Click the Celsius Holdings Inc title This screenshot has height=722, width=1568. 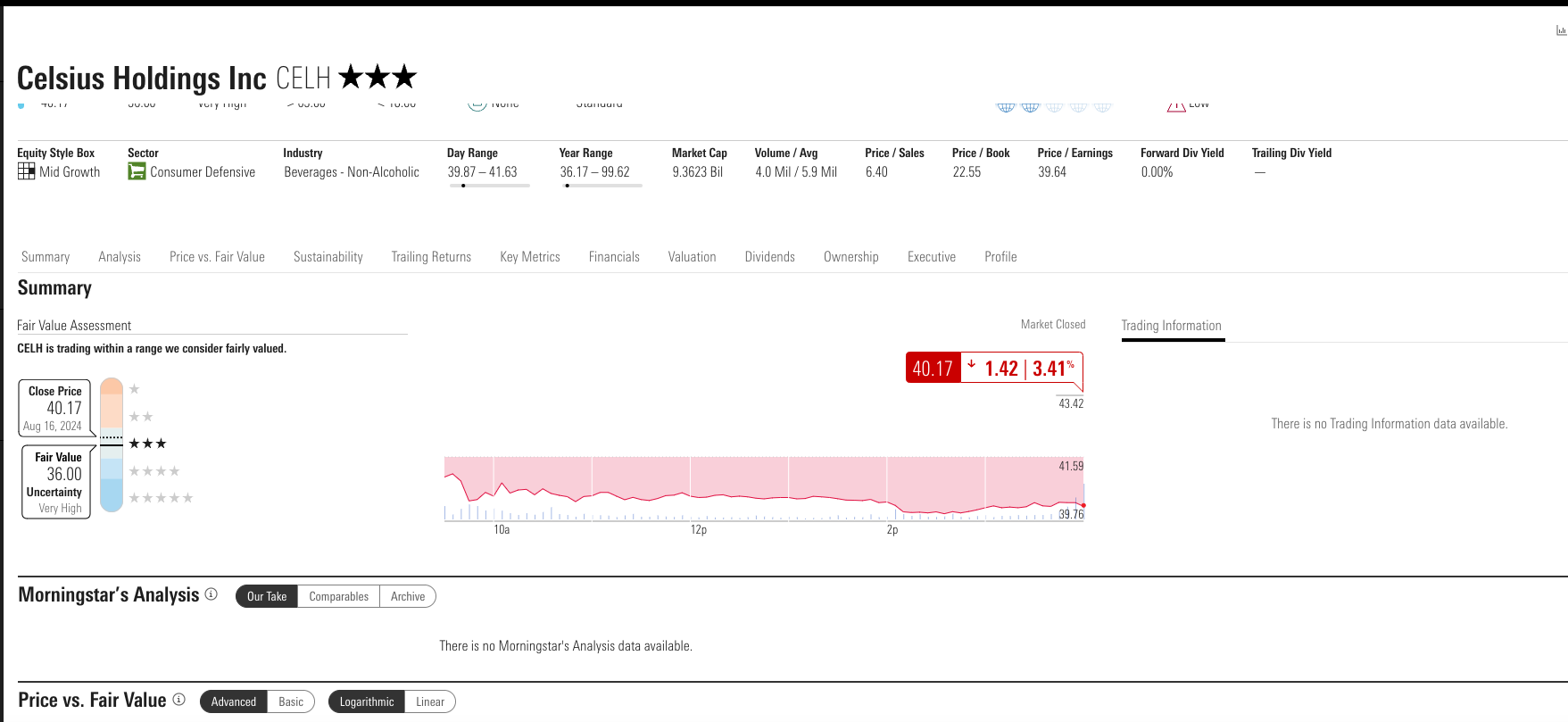tap(142, 79)
